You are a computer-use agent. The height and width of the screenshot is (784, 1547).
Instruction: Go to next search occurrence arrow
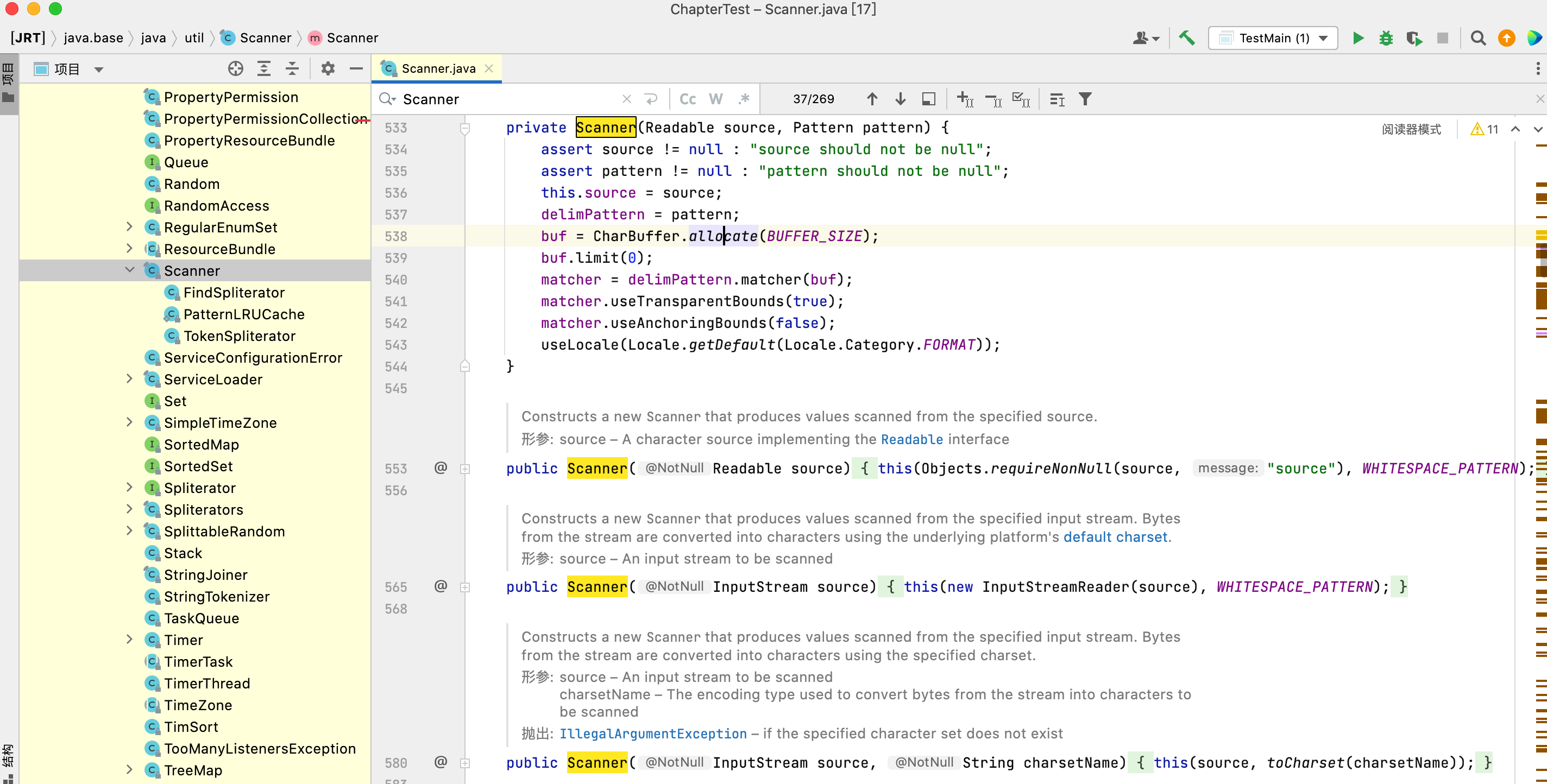coord(900,99)
